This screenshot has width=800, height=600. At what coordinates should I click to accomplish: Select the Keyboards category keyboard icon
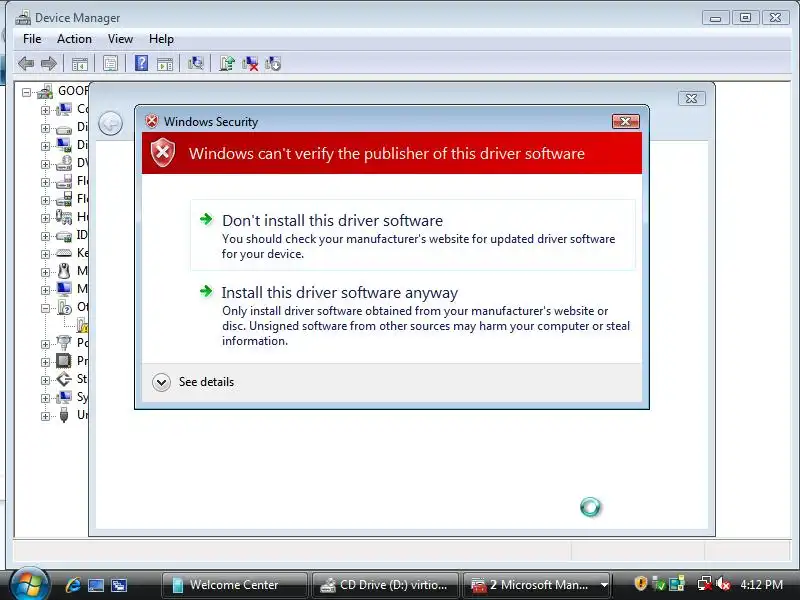point(64,253)
